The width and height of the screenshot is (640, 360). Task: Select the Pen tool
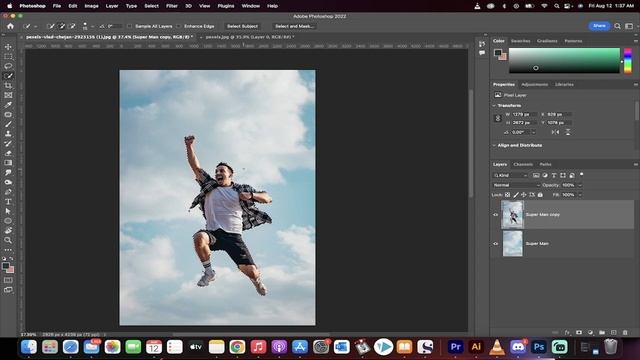tap(8, 192)
